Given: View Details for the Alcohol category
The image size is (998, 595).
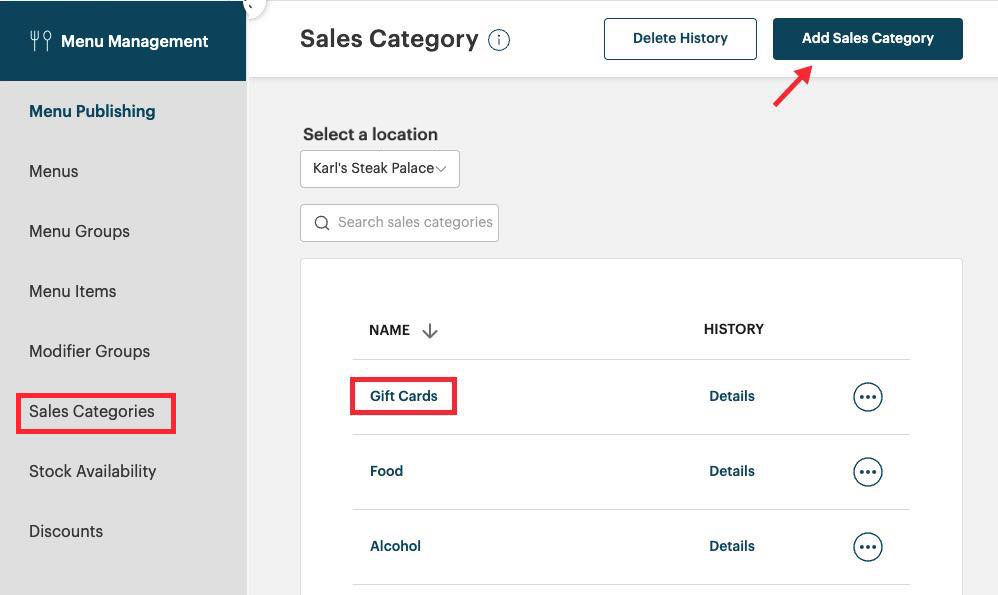Looking at the screenshot, I should 732,546.
